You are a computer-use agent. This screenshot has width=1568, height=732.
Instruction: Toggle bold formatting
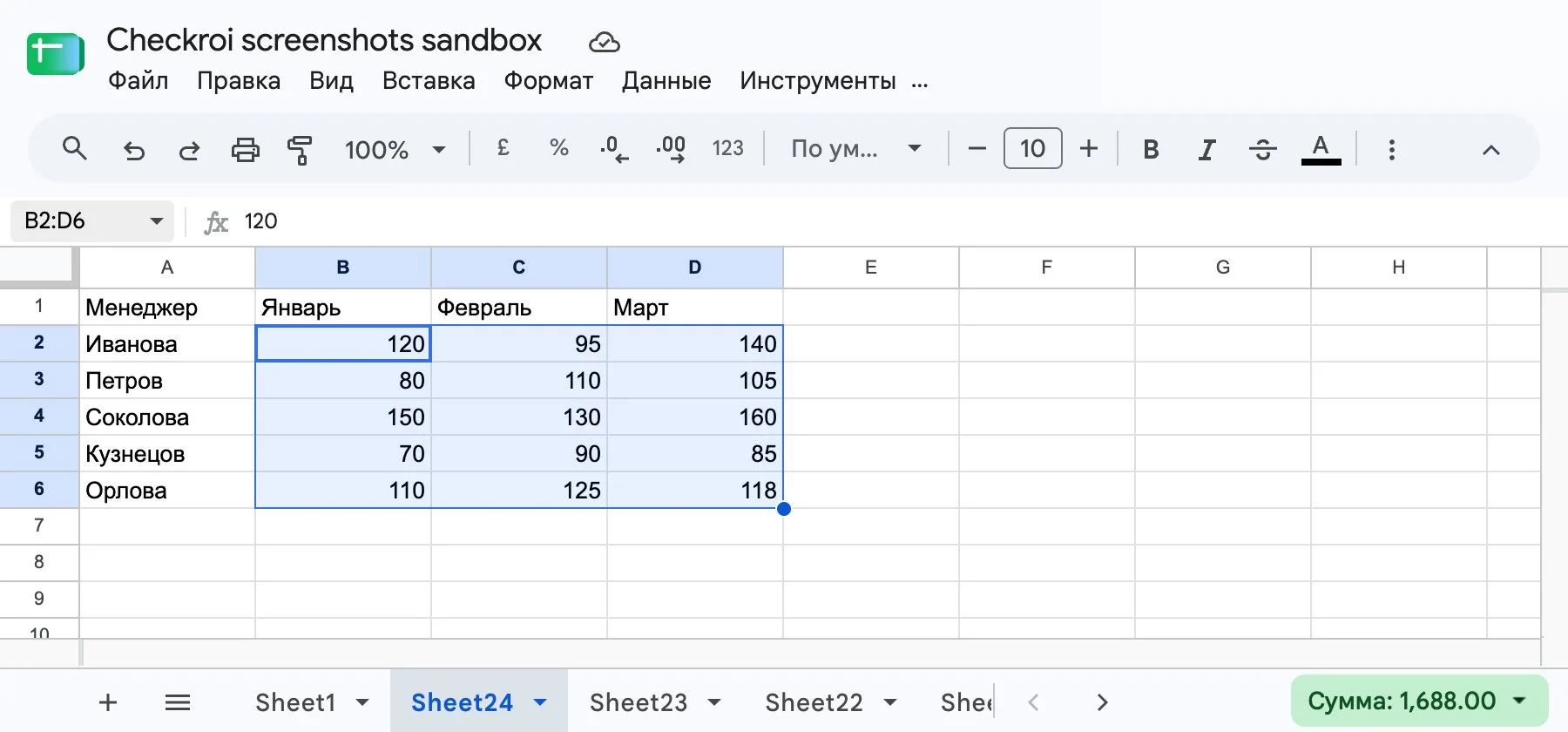(x=1151, y=150)
